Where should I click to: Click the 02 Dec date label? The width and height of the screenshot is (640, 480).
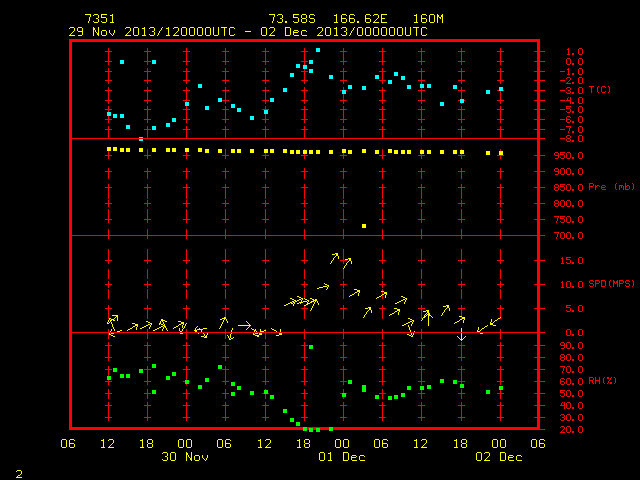tap(499, 457)
